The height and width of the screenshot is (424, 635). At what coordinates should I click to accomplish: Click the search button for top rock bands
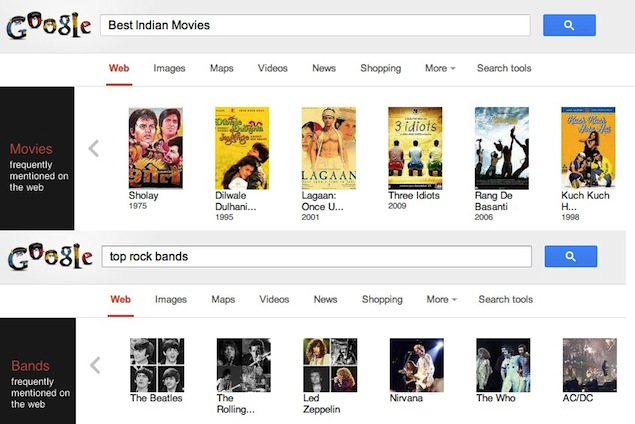[x=569, y=257]
